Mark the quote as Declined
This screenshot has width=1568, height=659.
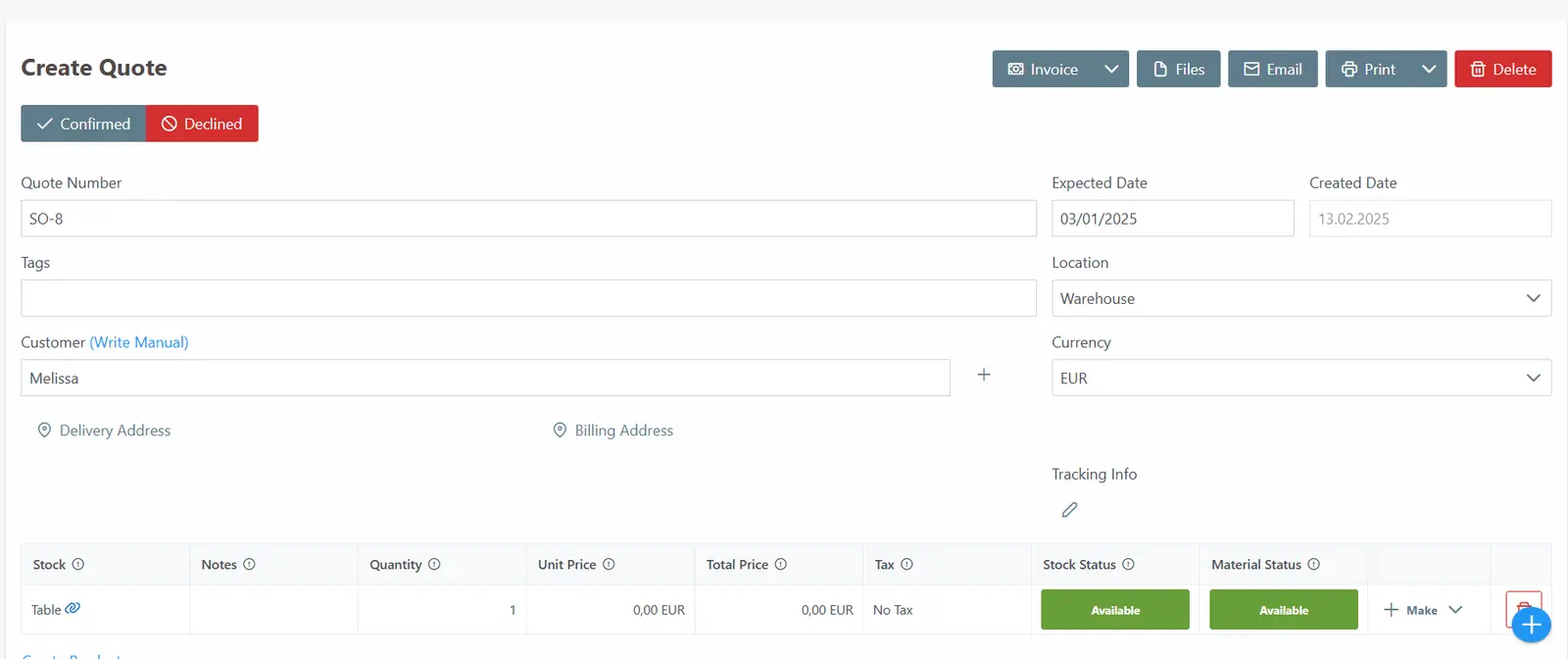[202, 124]
